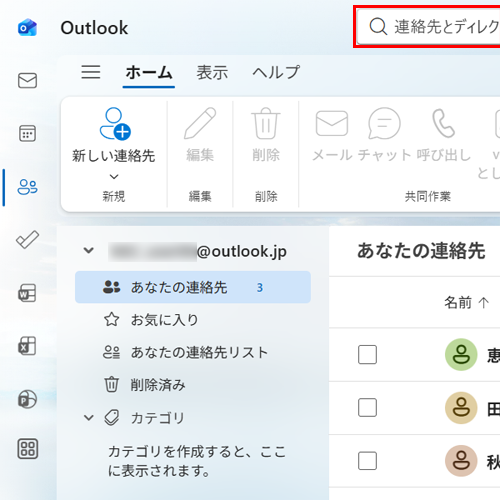Switch to the ホーム tab
The height and width of the screenshot is (500, 500).
click(x=149, y=72)
